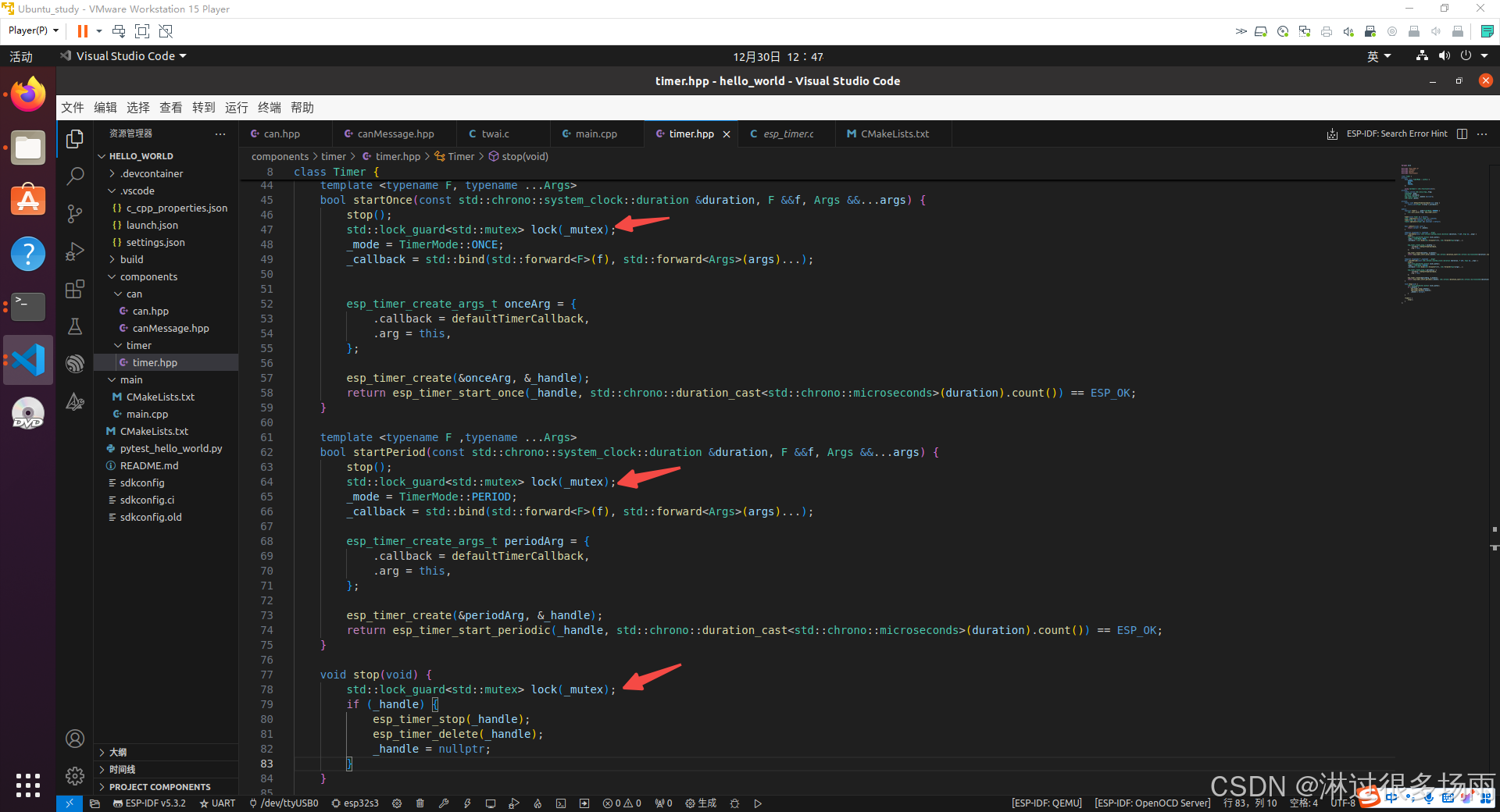Open the ESP-IDF terminal from the status bar
Screen dimensions: 1500x812
(x=561, y=803)
